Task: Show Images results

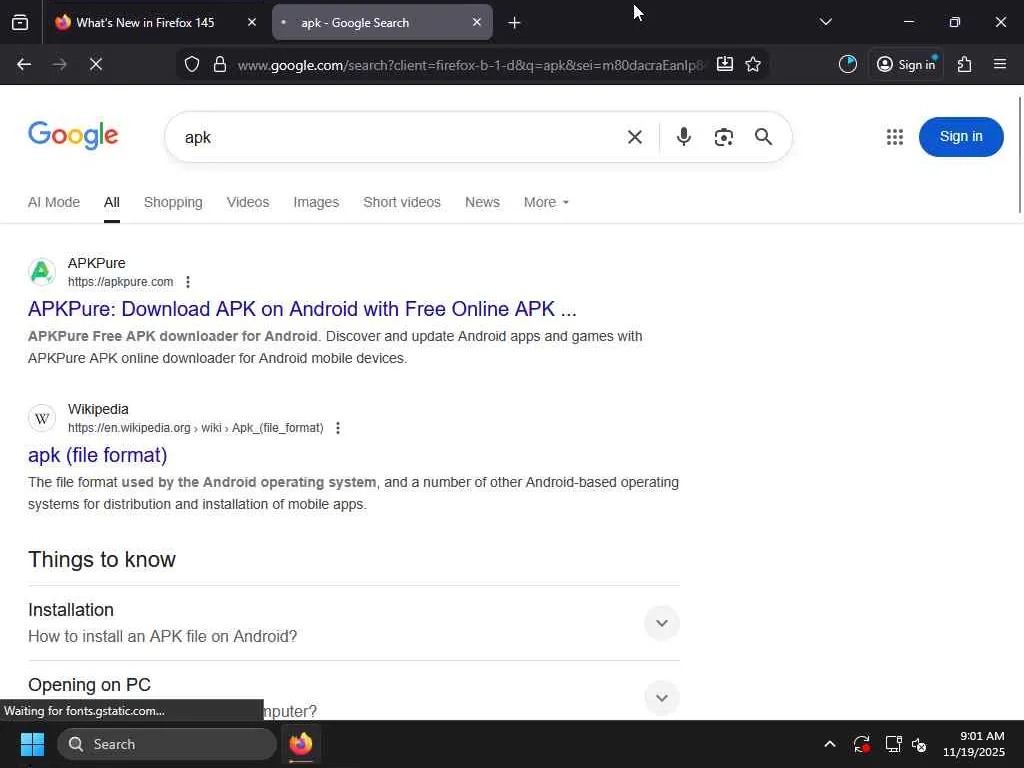Action: coord(316,202)
